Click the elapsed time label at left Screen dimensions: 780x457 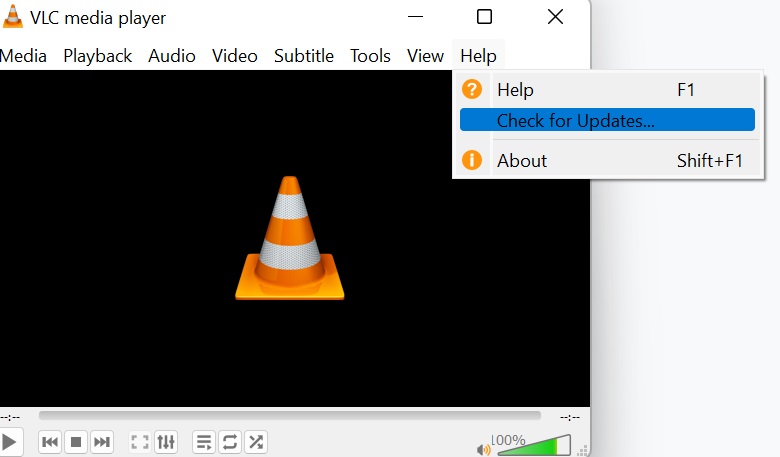(10, 417)
